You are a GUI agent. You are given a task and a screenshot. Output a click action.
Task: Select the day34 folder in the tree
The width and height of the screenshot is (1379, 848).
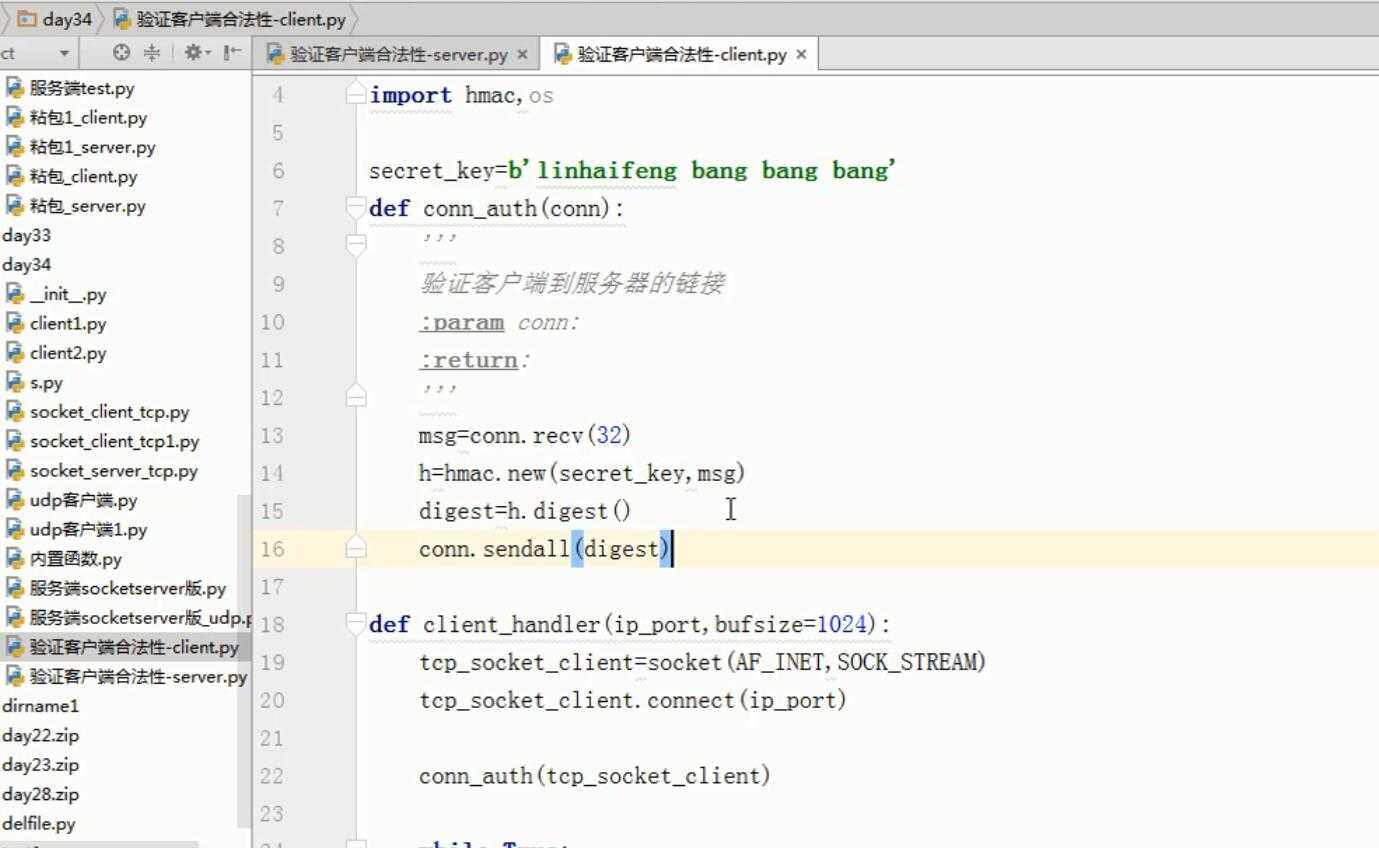27,264
